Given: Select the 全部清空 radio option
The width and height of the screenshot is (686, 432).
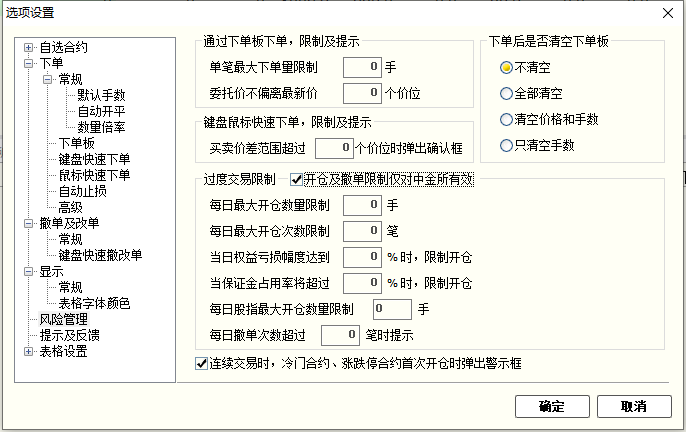Looking at the screenshot, I should click(506, 93).
